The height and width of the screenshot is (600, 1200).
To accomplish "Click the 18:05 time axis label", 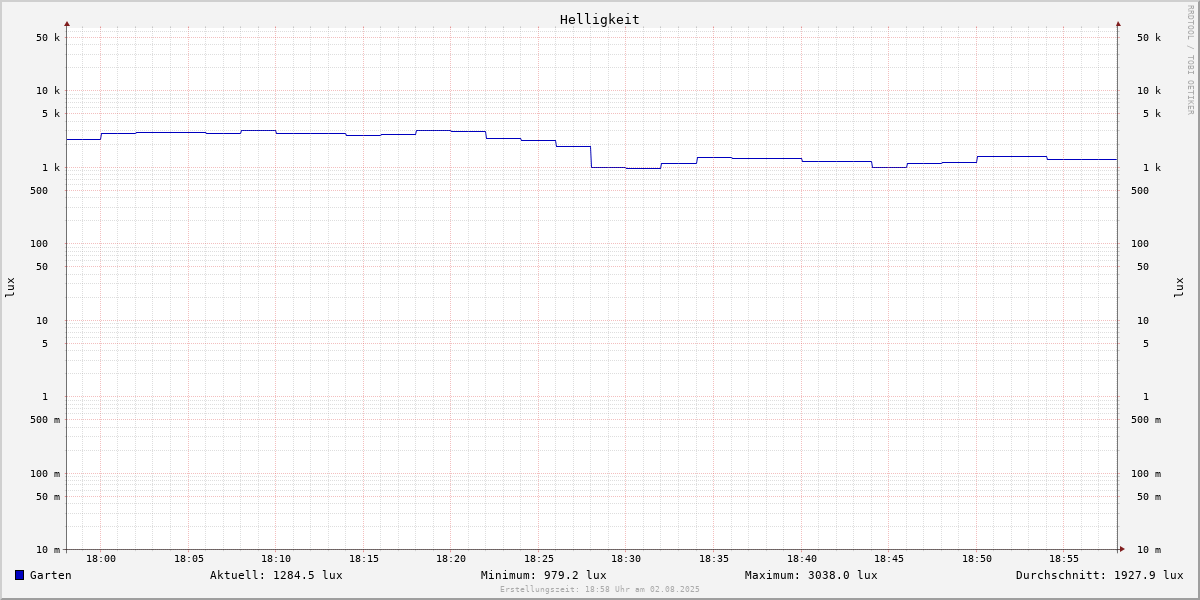I will pyautogui.click(x=189, y=559).
